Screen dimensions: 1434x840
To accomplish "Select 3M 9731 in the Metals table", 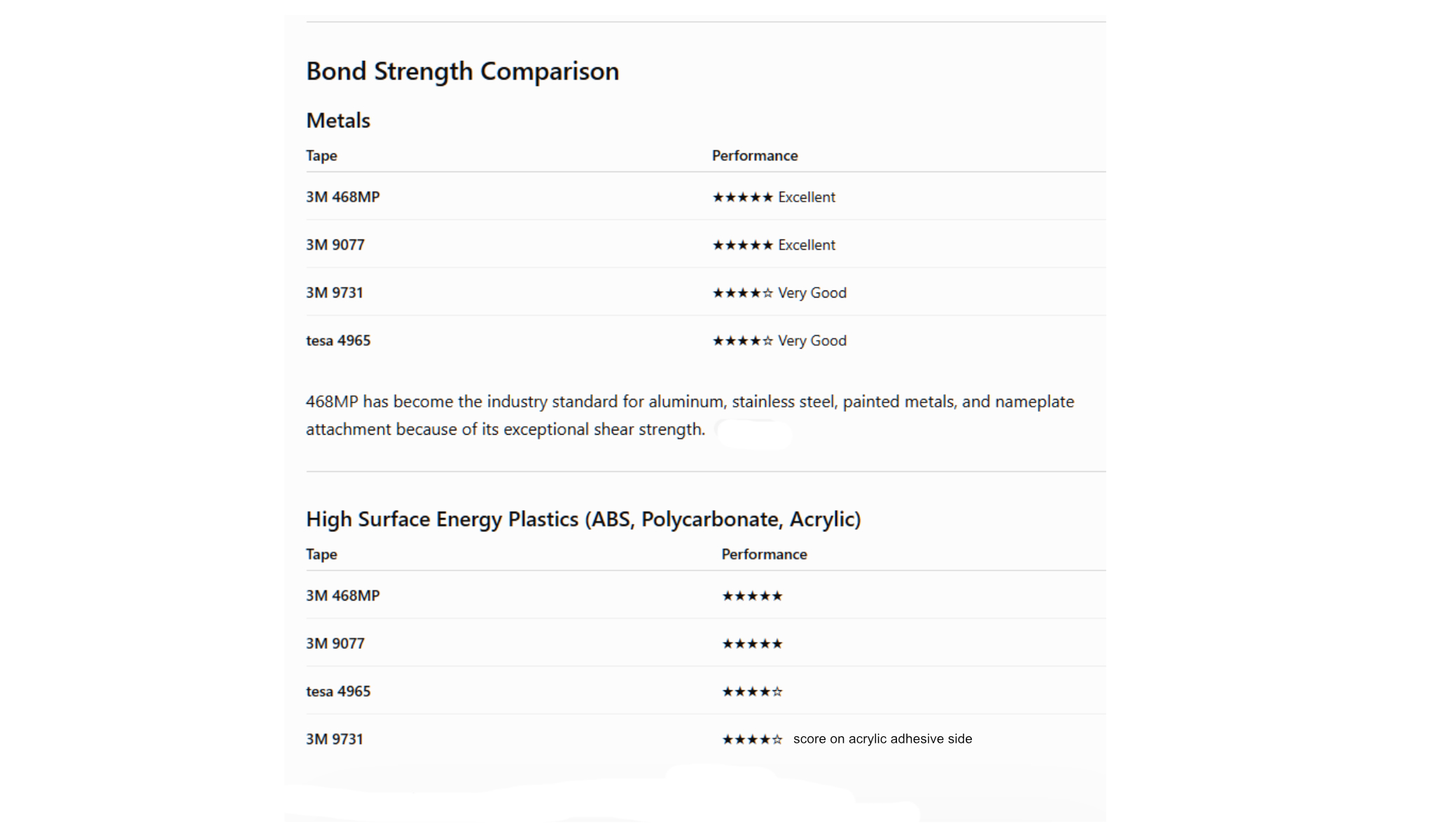I will pyautogui.click(x=335, y=293).
